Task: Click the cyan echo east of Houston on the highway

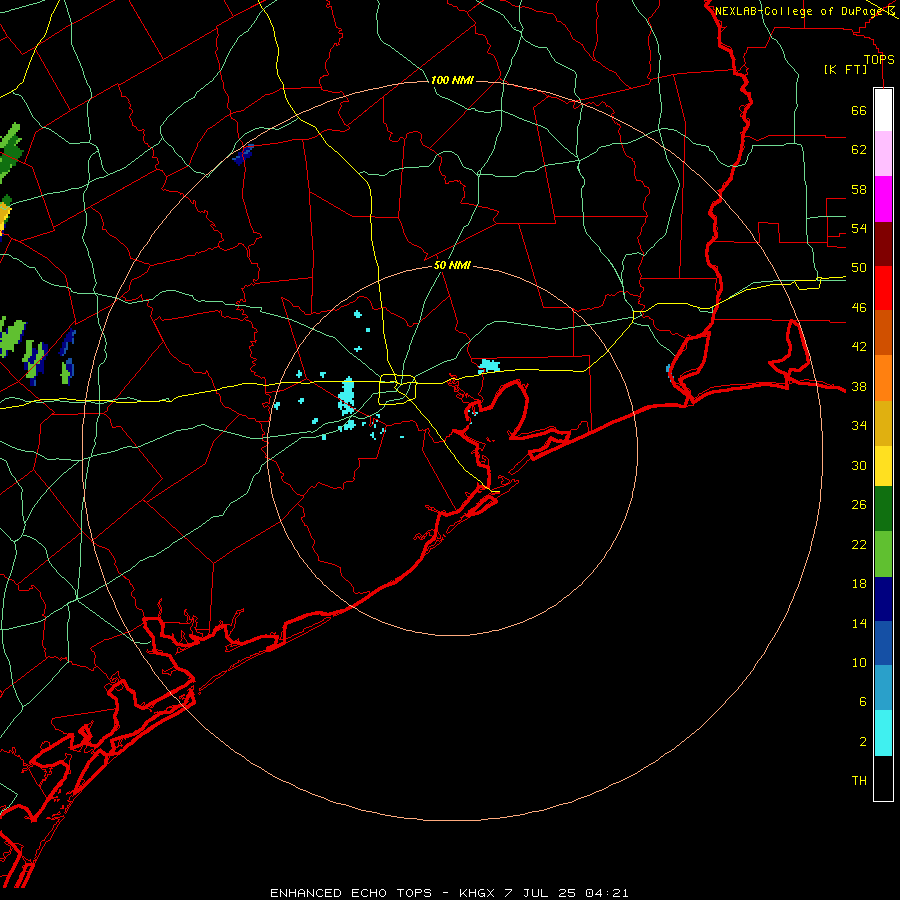Action: click(489, 366)
